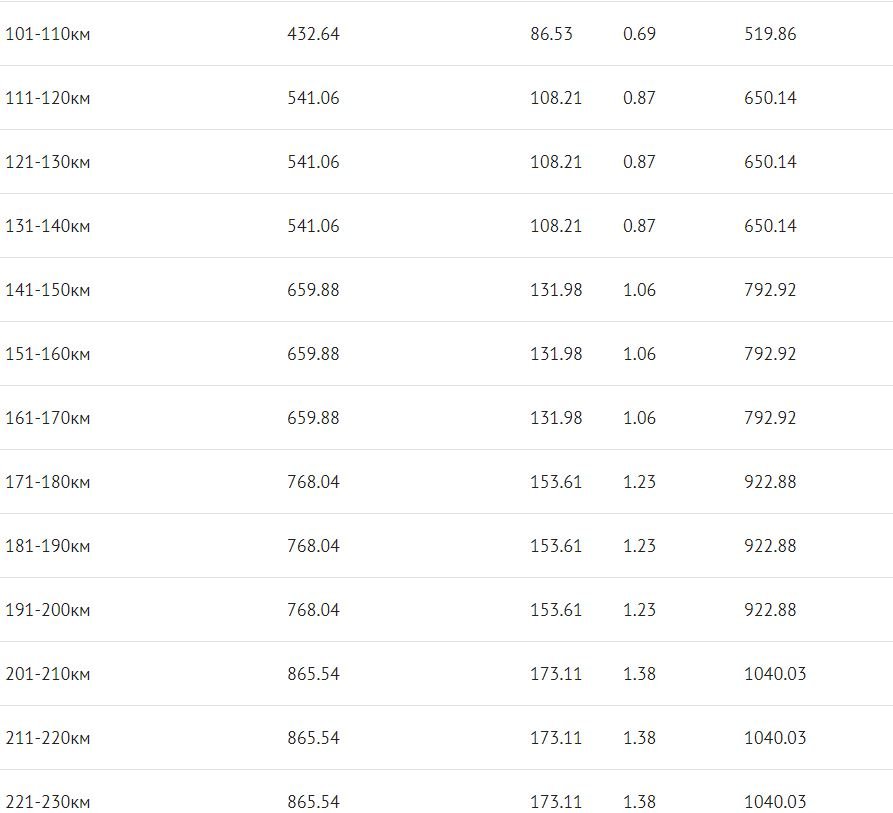Viewport: 893px width, 813px height.
Task: Select the 432.64 price cell
Action: (313, 34)
